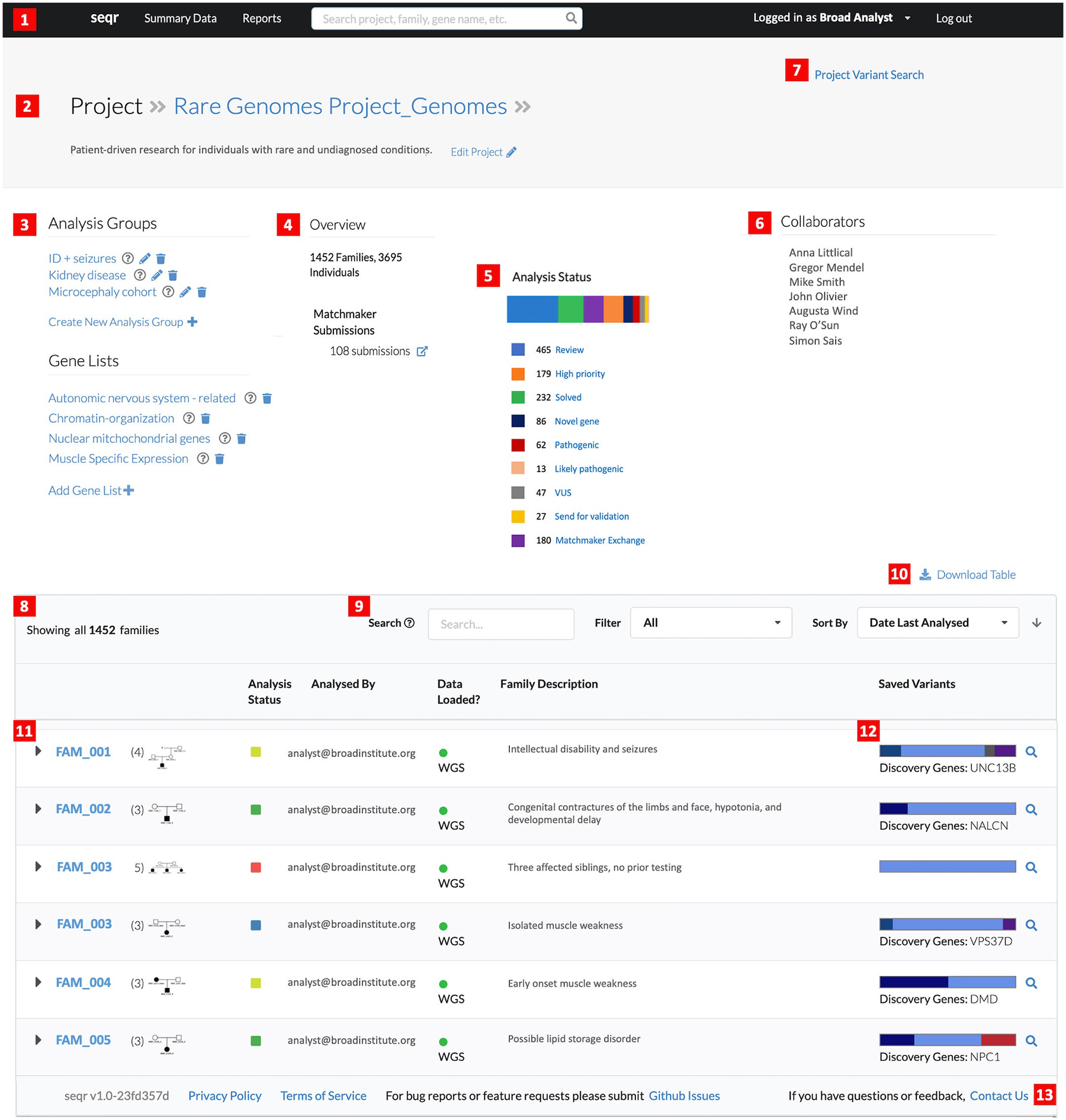Viewport: 1066px width, 1120px height.
Task: Search variants for FAM_002 with magnifier
Action: pos(1031,809)
